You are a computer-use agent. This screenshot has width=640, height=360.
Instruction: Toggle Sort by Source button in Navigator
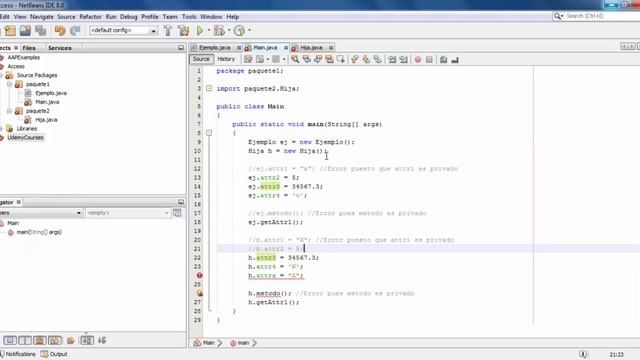pyautogui.click(x=102, y=340)
